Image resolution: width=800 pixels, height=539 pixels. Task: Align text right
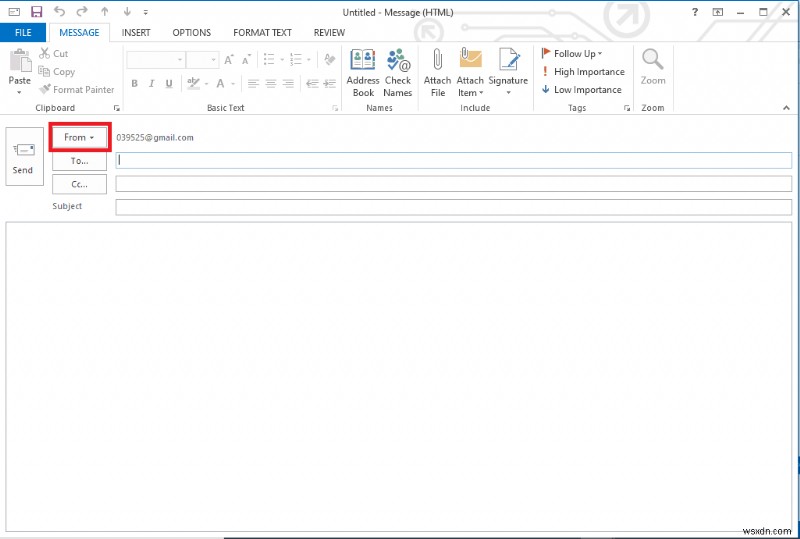point(288,83)
